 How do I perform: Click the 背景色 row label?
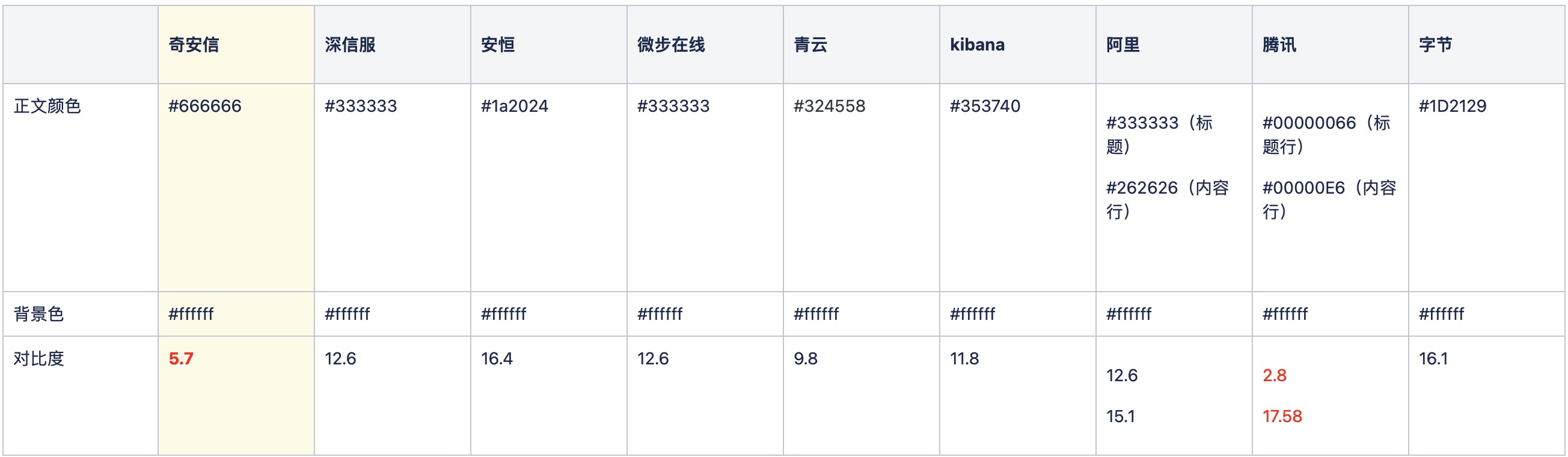tap(39, 314)
